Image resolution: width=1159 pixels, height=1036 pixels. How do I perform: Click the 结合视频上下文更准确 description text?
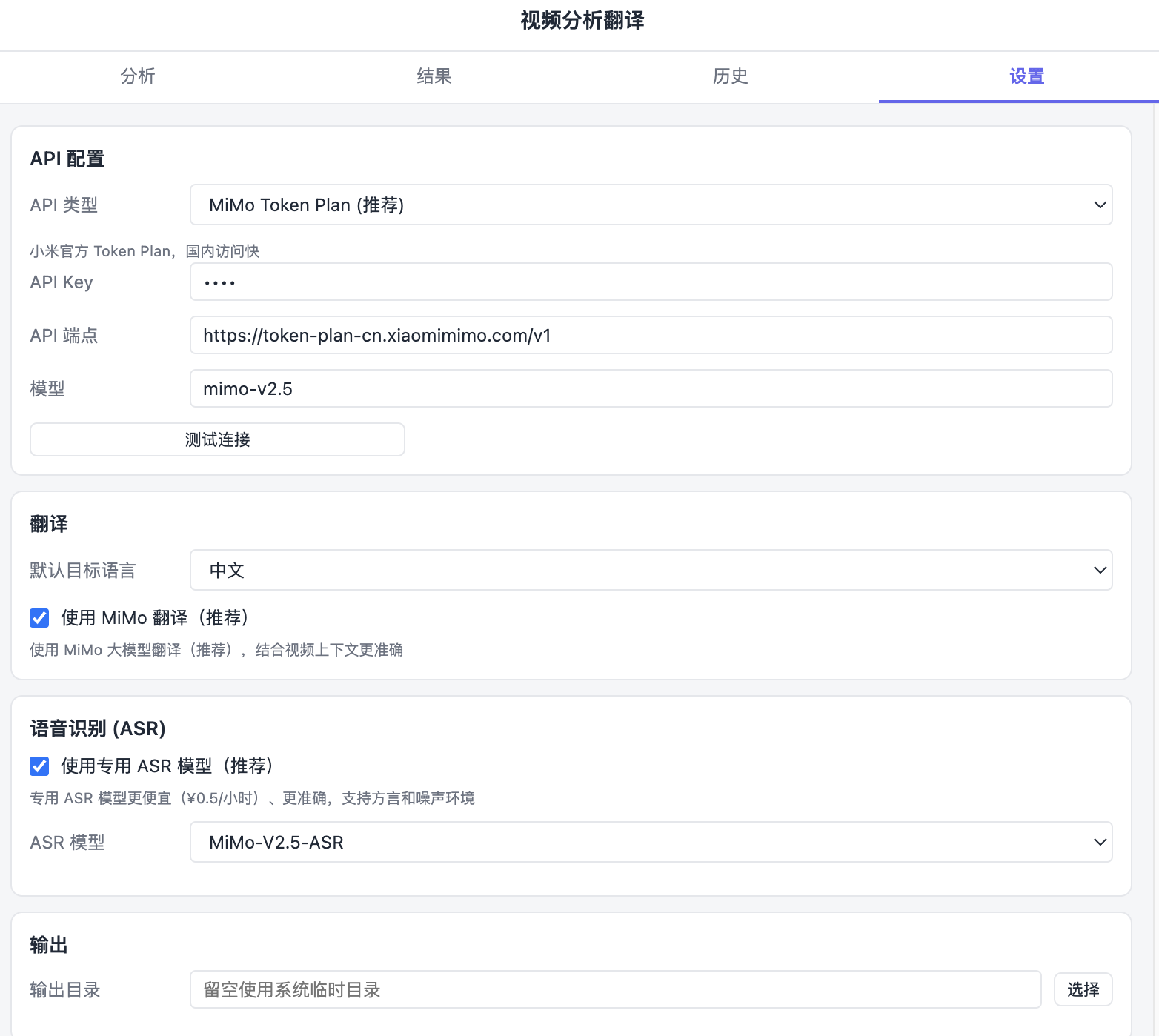pyautogui.click(x=329, y=650)
